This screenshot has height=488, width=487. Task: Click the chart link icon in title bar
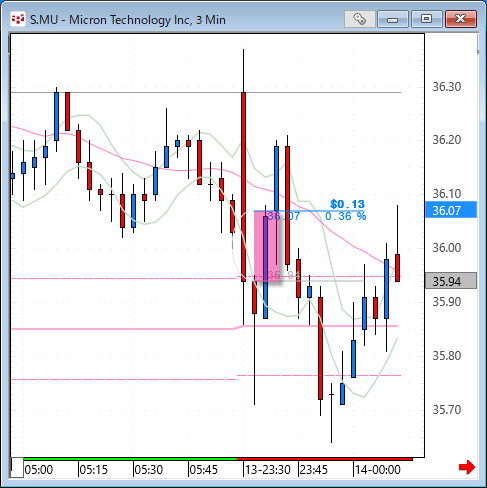click(359, 19)
